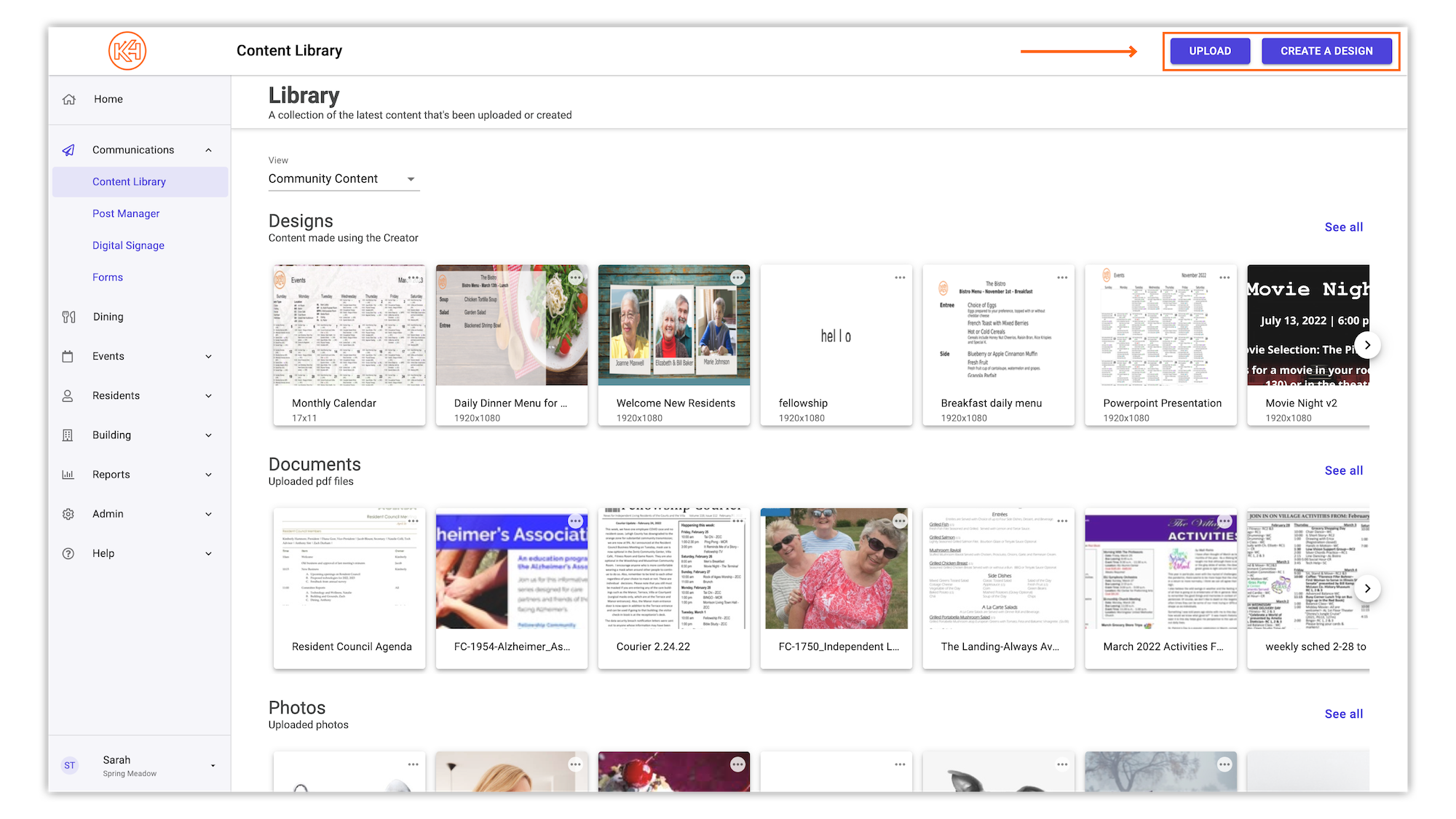Click the Communications paper plane icon

tap(68, 150)
